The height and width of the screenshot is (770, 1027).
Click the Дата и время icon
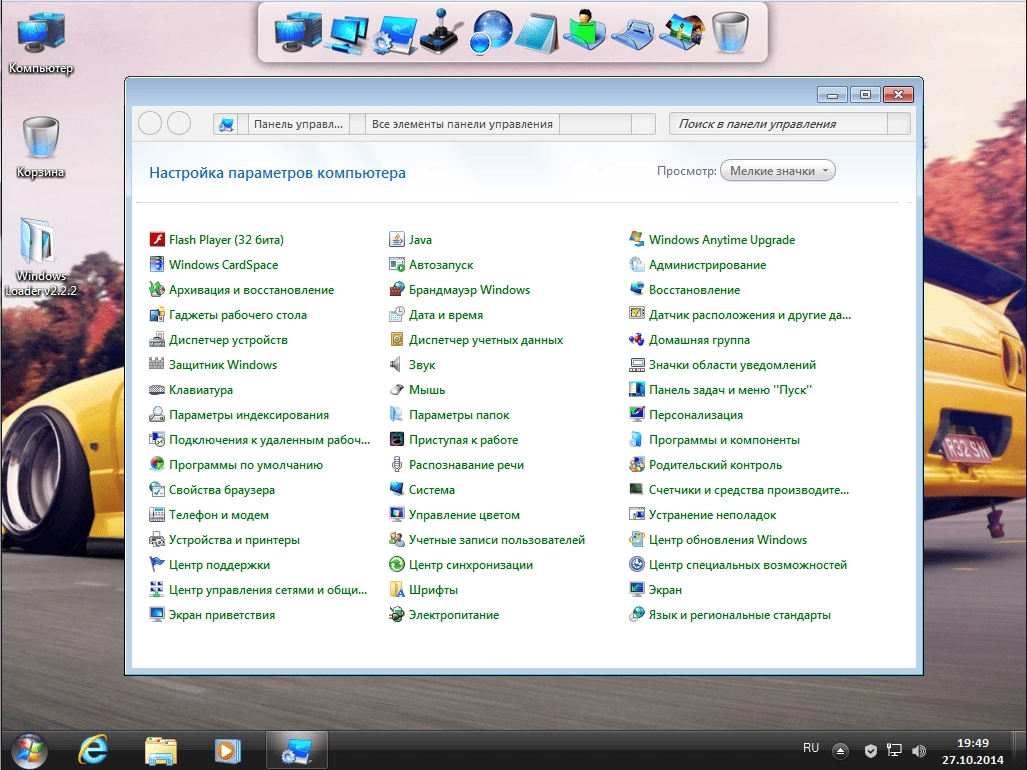[x=396, y=315]
